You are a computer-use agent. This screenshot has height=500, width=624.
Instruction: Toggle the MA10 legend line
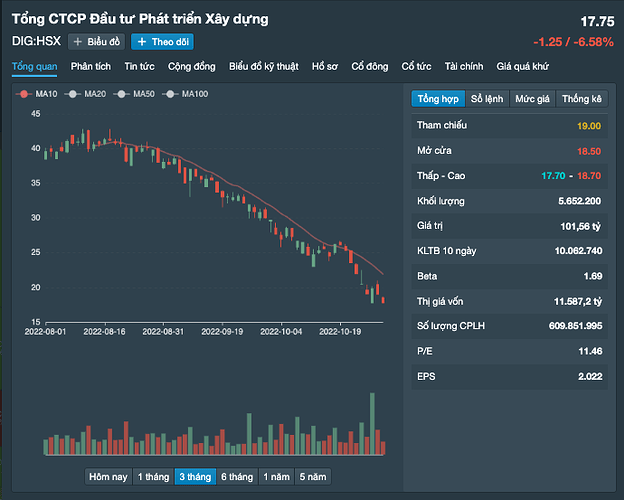[x=36, y=93]
